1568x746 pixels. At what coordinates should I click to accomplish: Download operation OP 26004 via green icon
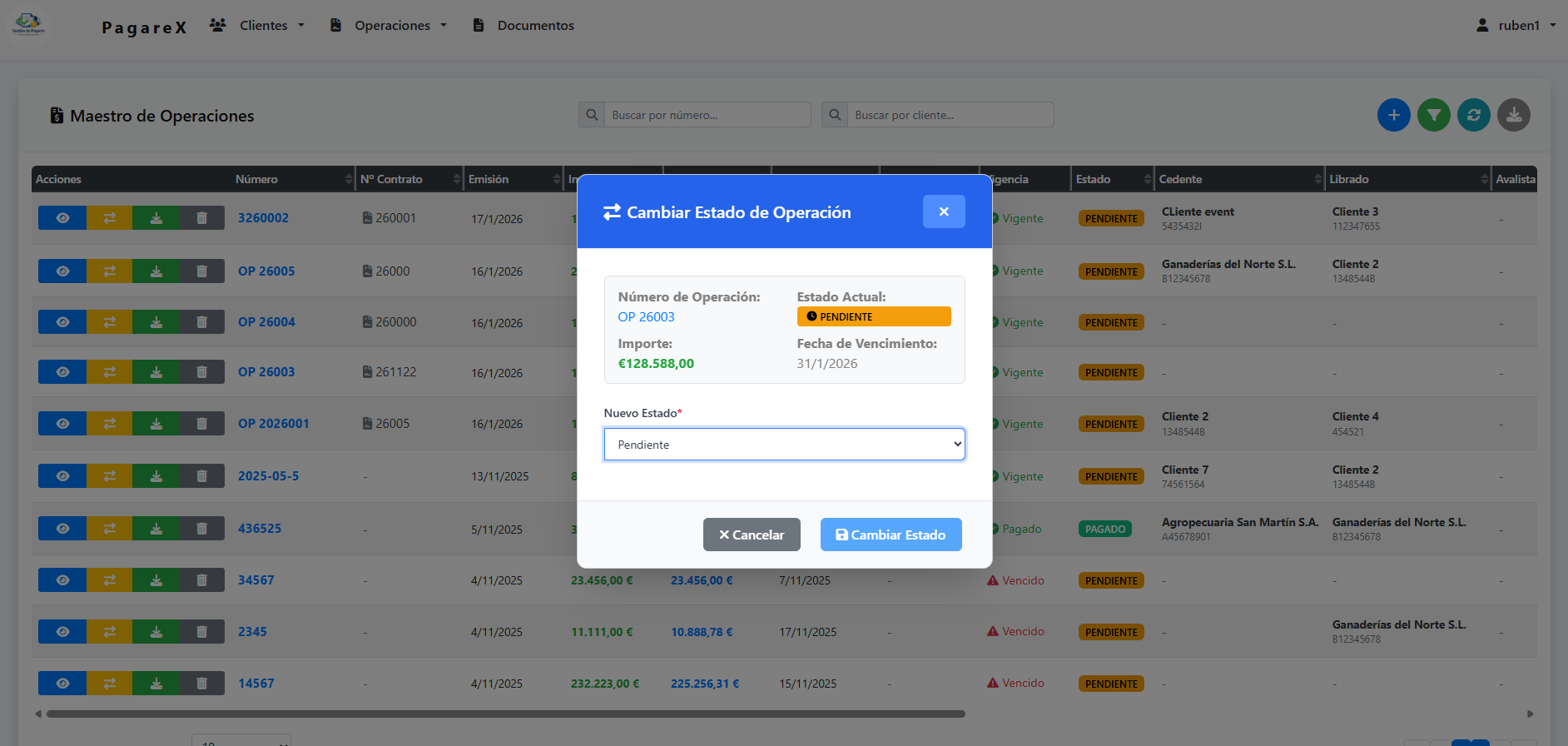coord(156,322)
